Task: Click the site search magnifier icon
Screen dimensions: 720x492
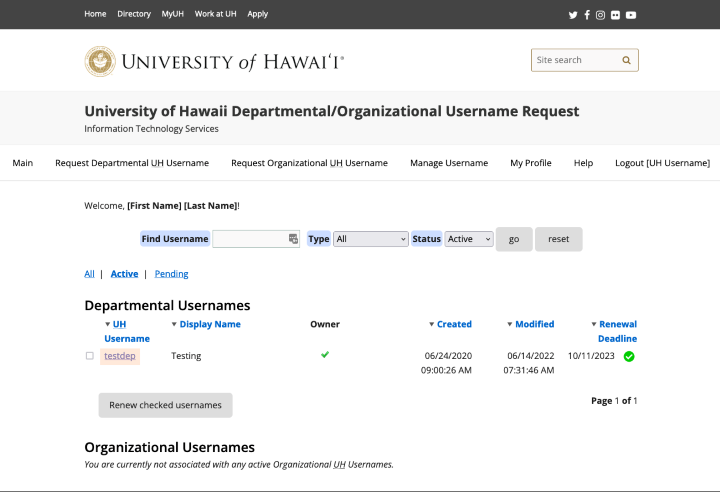Action: click(626, 60)
